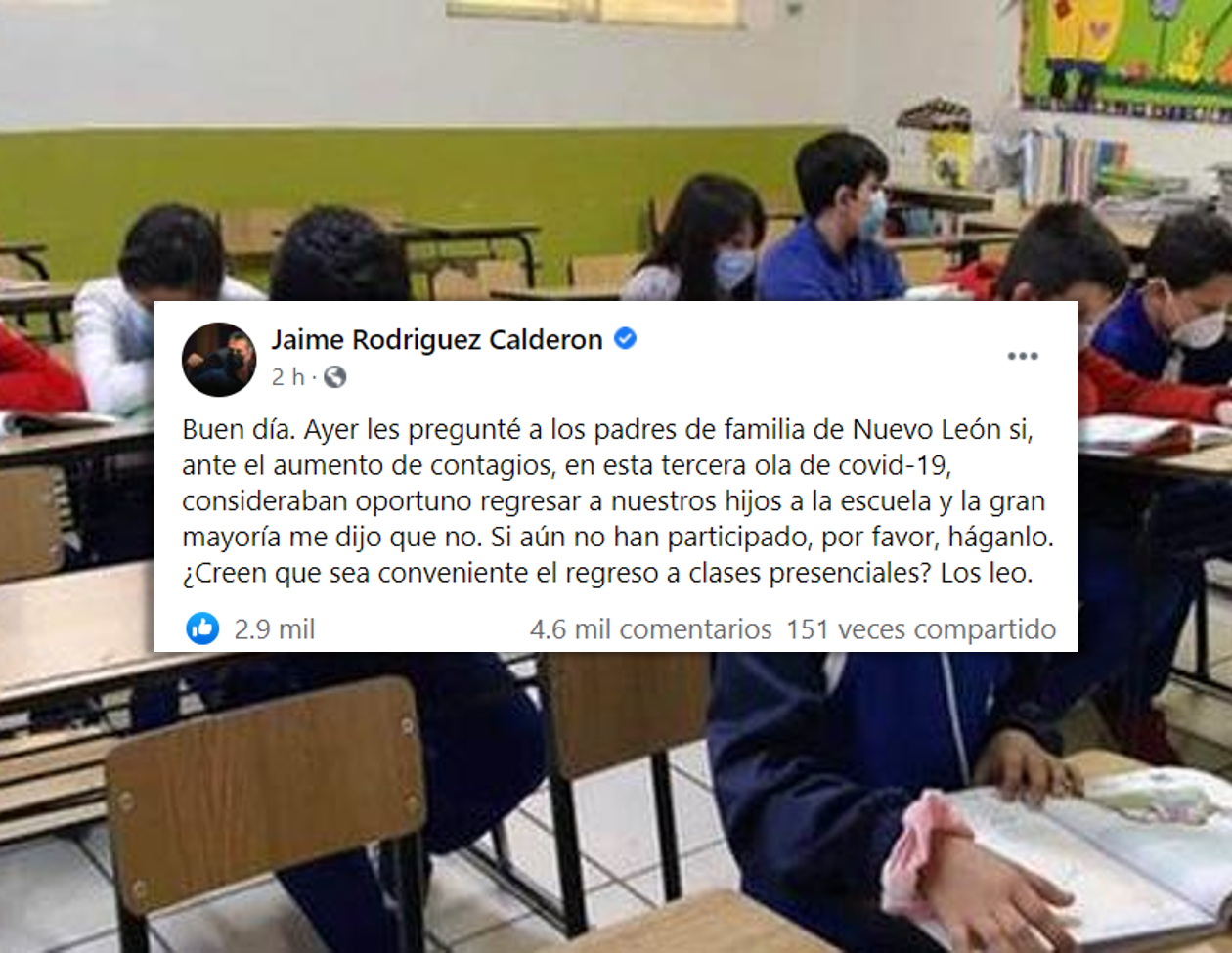
Task: Open the 4.6 mil comentarios link
Action: click(x=651, y=629)
